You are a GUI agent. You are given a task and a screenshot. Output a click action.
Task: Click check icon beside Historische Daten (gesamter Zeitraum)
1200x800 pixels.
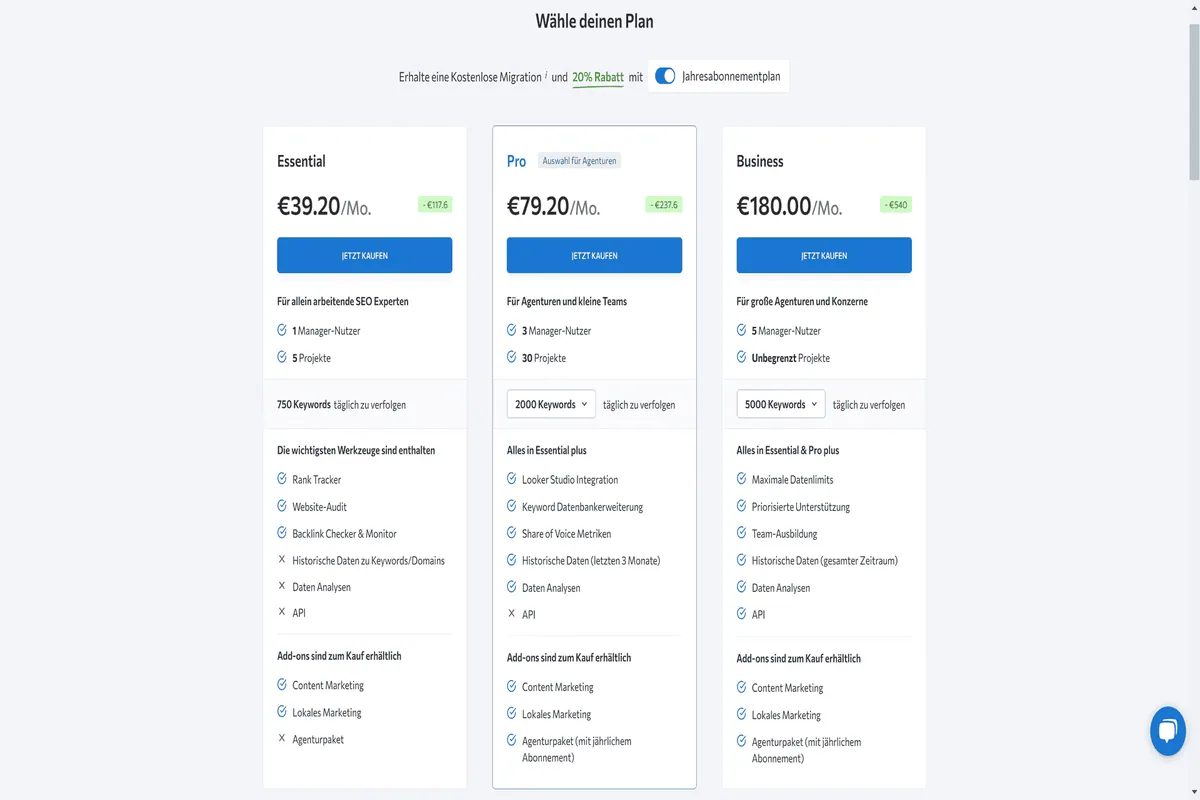(742, 560)
